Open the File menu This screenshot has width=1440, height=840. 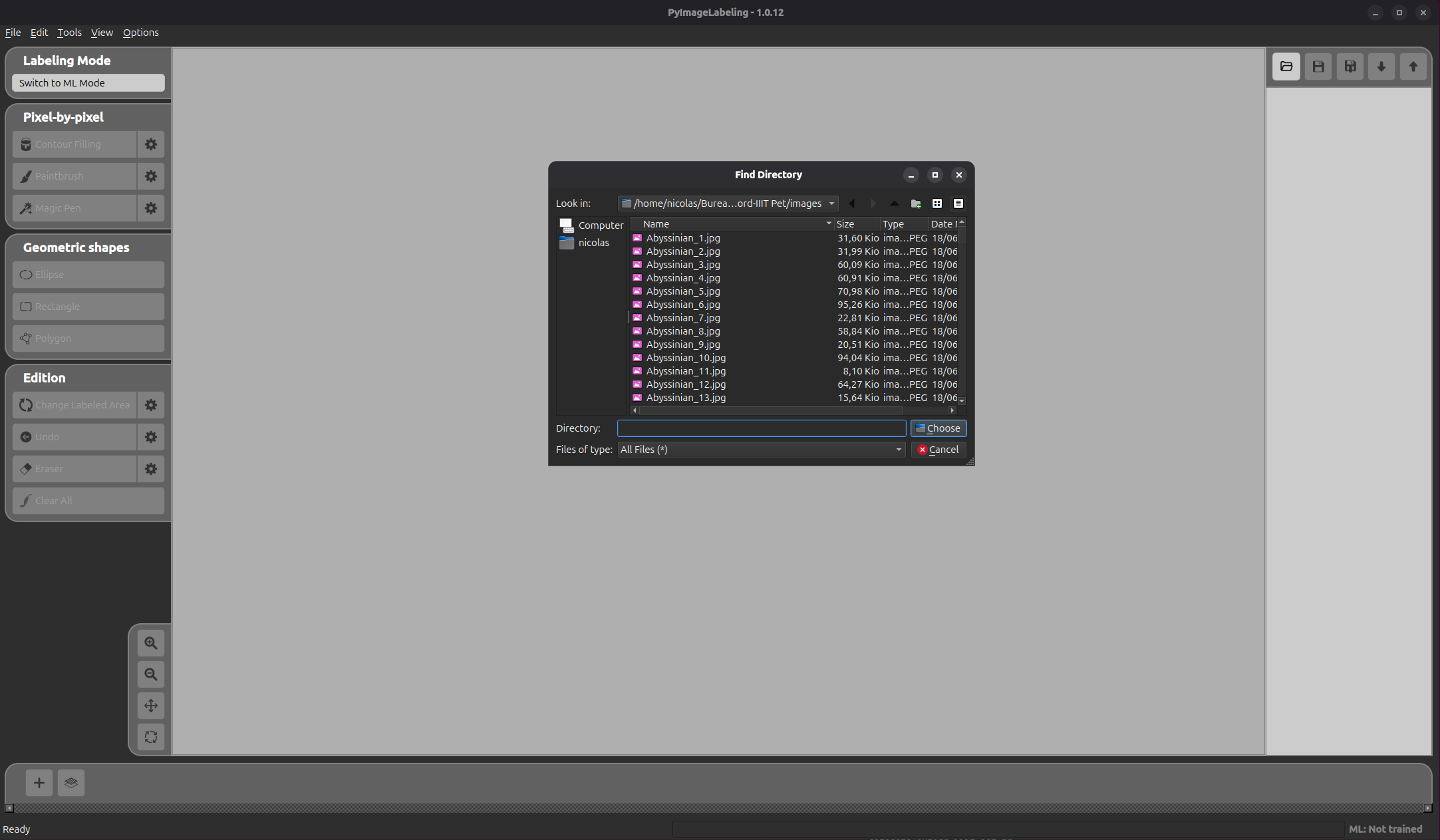pos(13,32)
